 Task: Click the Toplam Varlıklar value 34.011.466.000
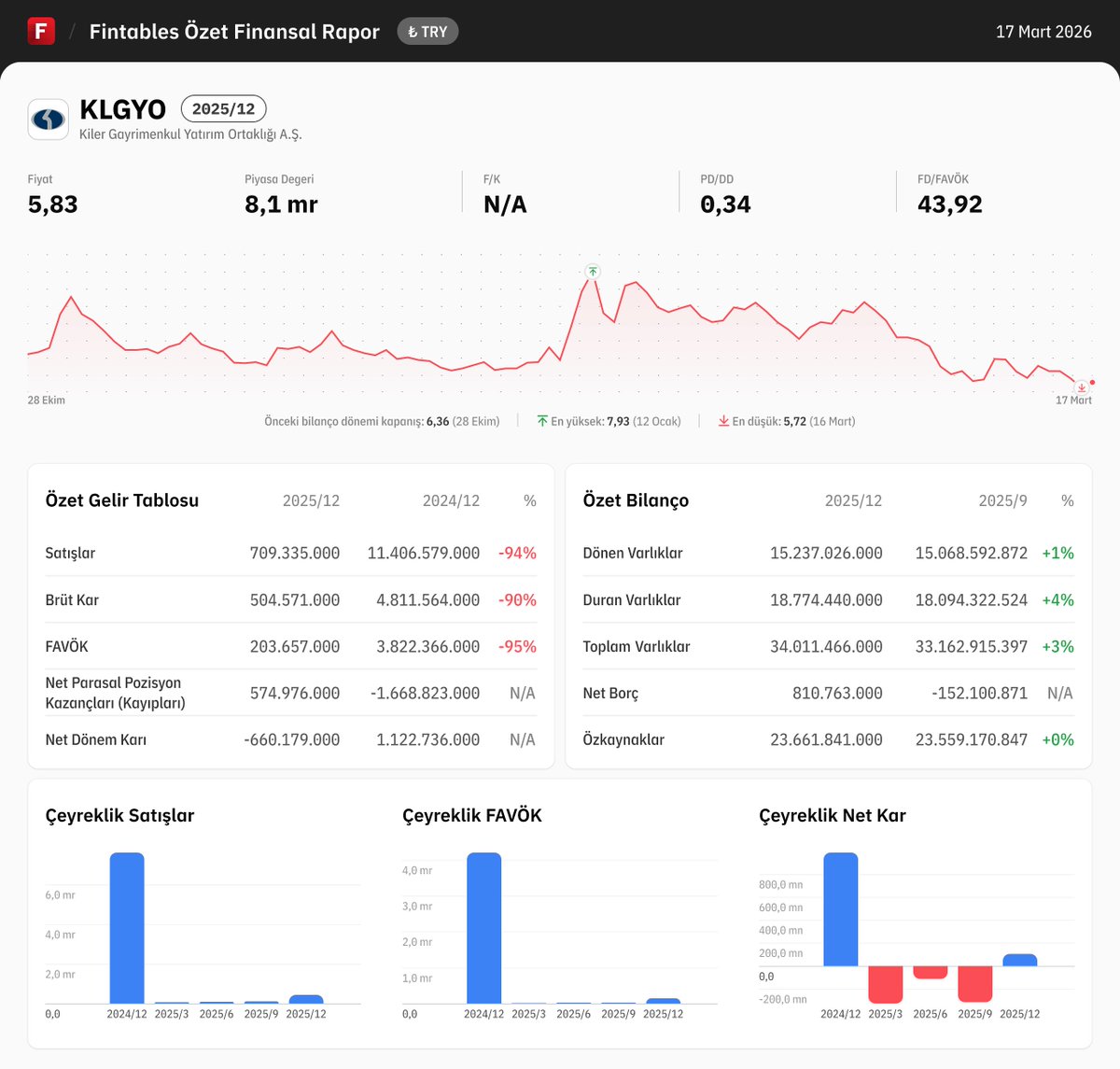(826, 646)
